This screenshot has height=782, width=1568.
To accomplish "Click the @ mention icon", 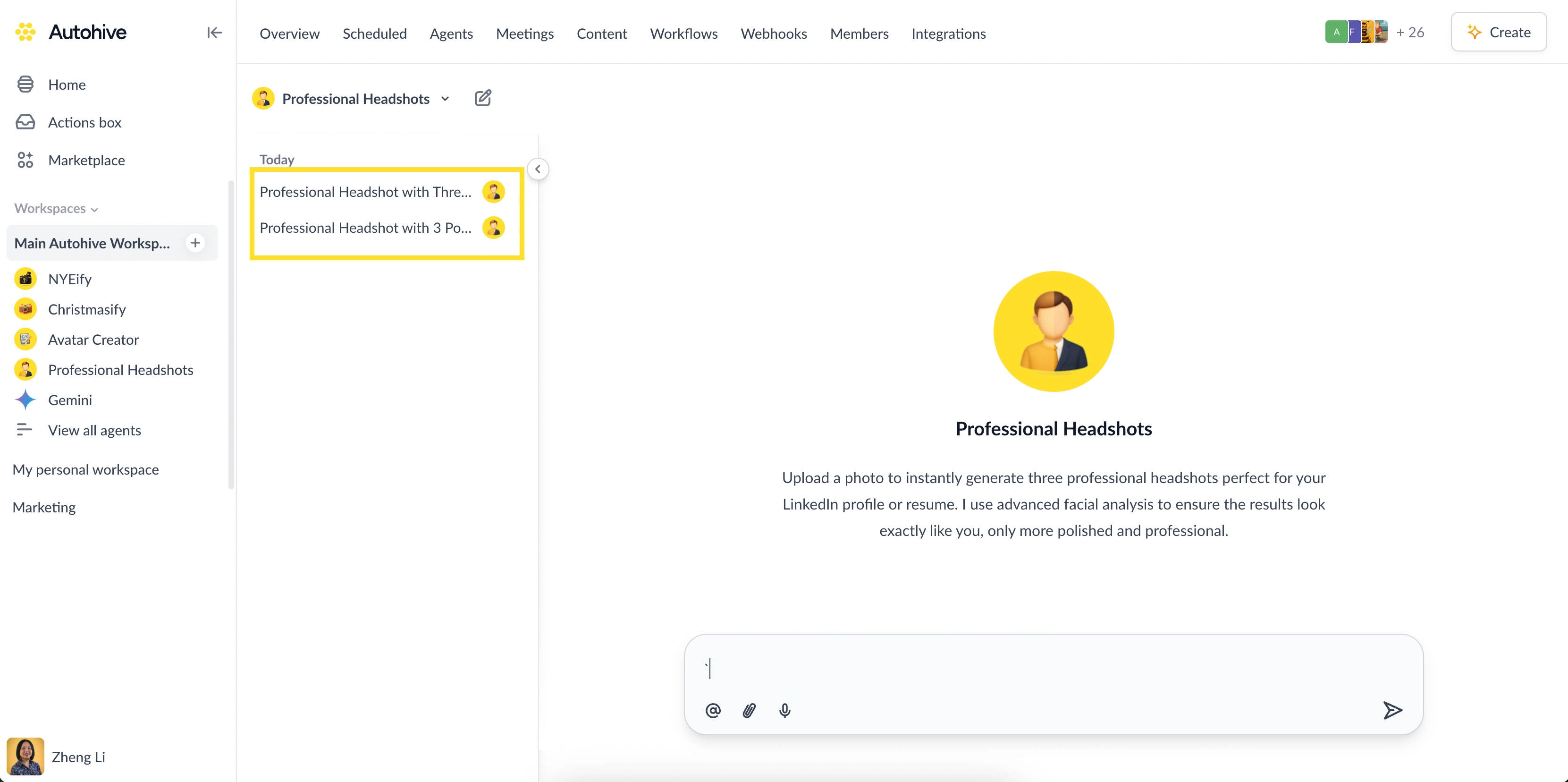I will pyautogui.click(x=713, y=710).
